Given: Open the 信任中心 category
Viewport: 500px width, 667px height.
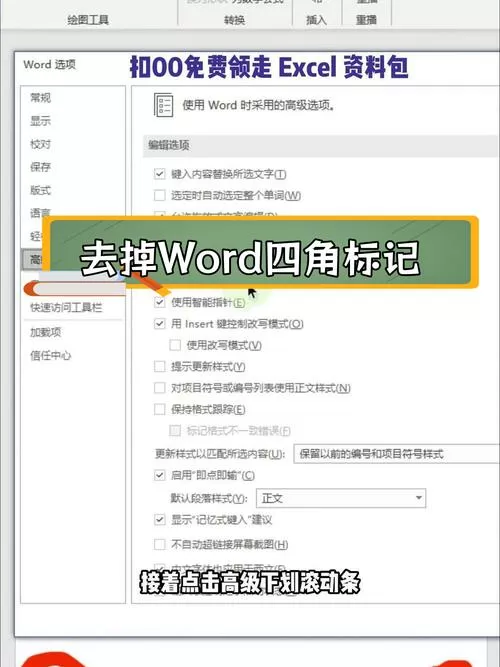Looking at the screenshot, I should coord(50,355).
